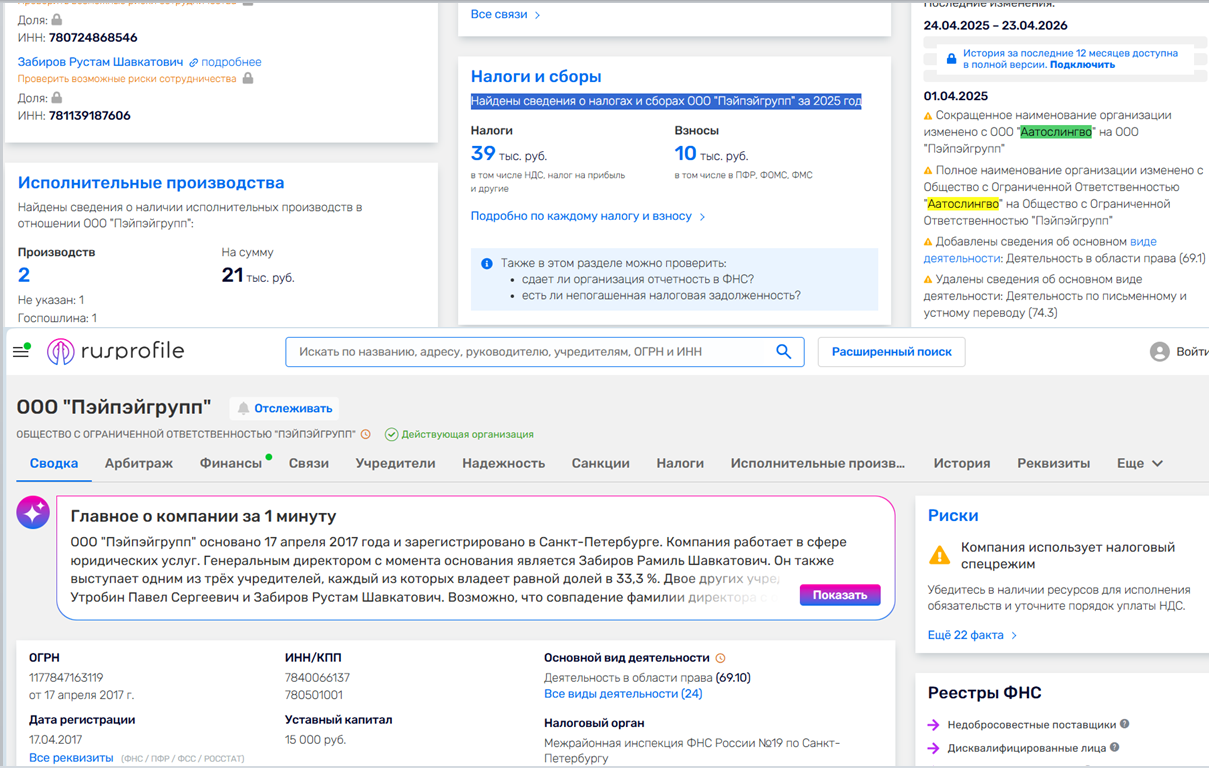The width and height of the screenshot is (1209, 768).
Task: Expand Все связи chevron link
Action: 506,15
